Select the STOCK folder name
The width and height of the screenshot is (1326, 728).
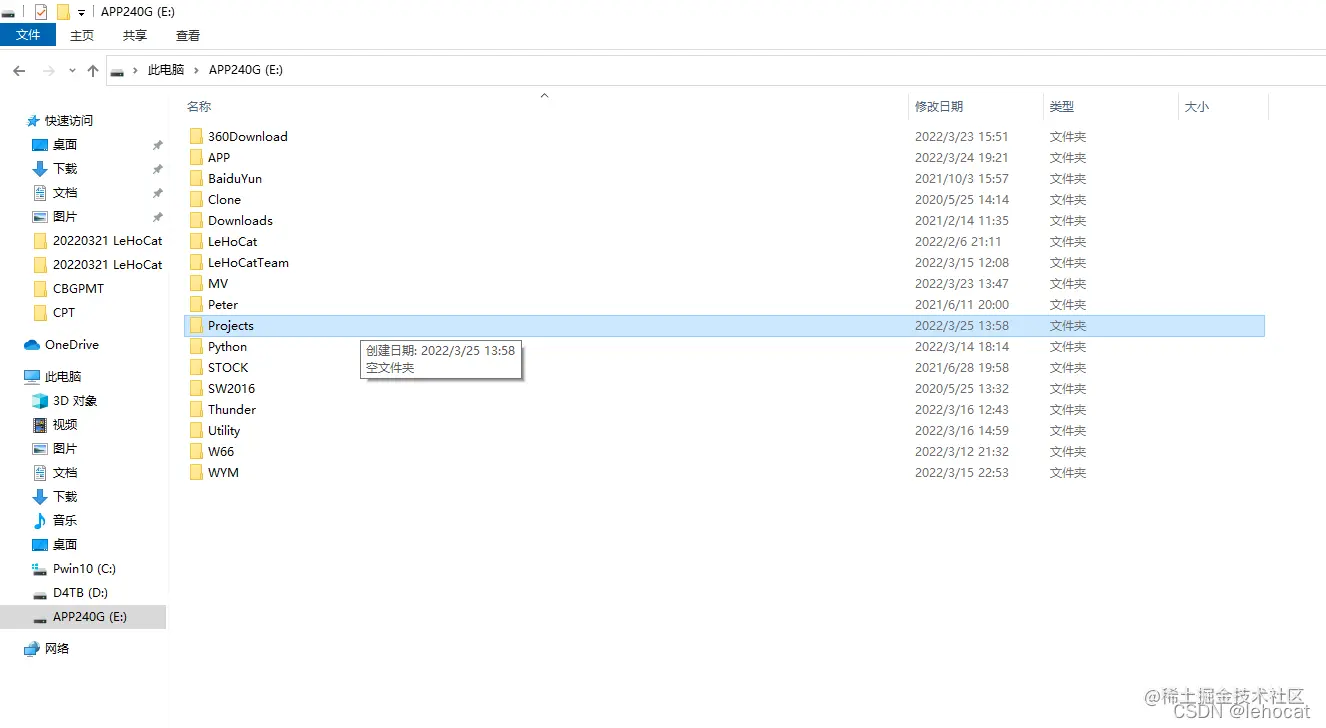(228, 367)
